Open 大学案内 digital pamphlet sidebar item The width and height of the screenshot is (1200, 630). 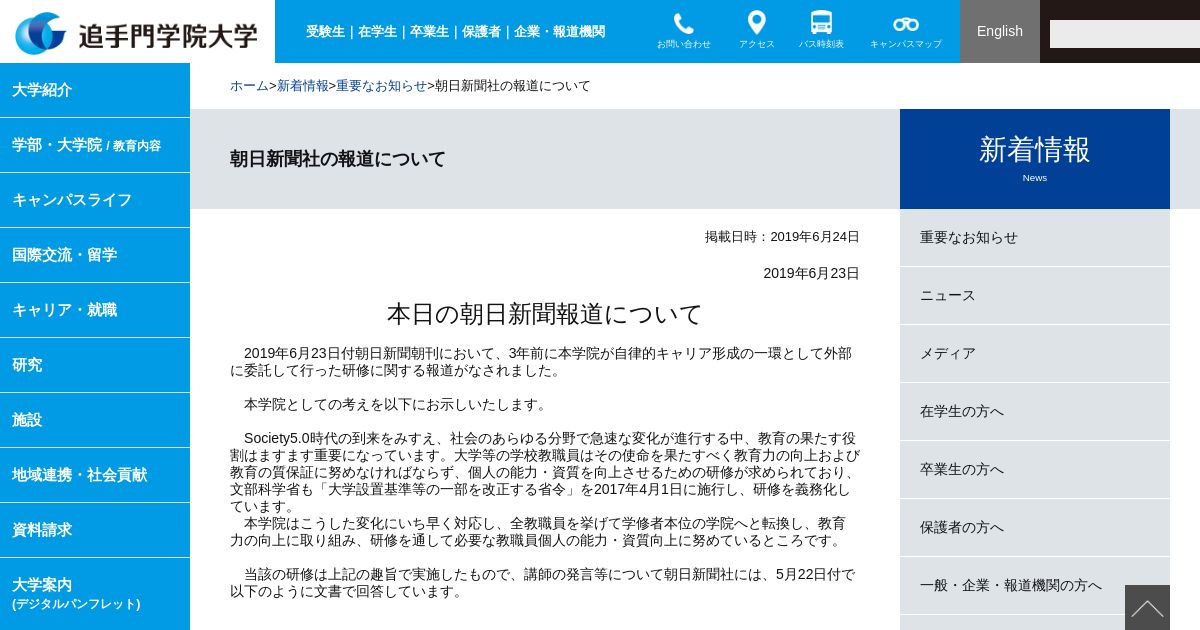point(95,594)
